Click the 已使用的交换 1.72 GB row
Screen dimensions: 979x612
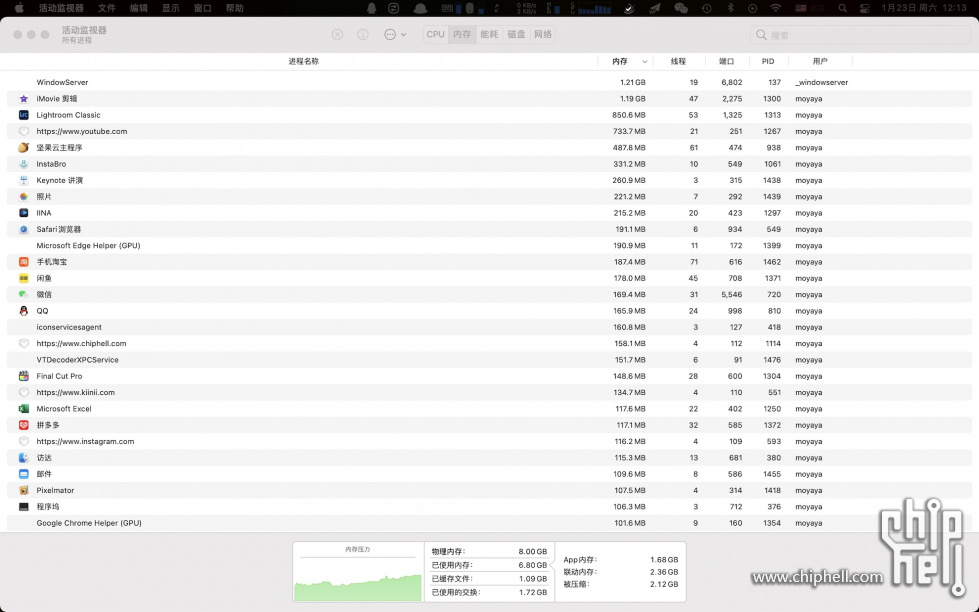tap(489, 592)
